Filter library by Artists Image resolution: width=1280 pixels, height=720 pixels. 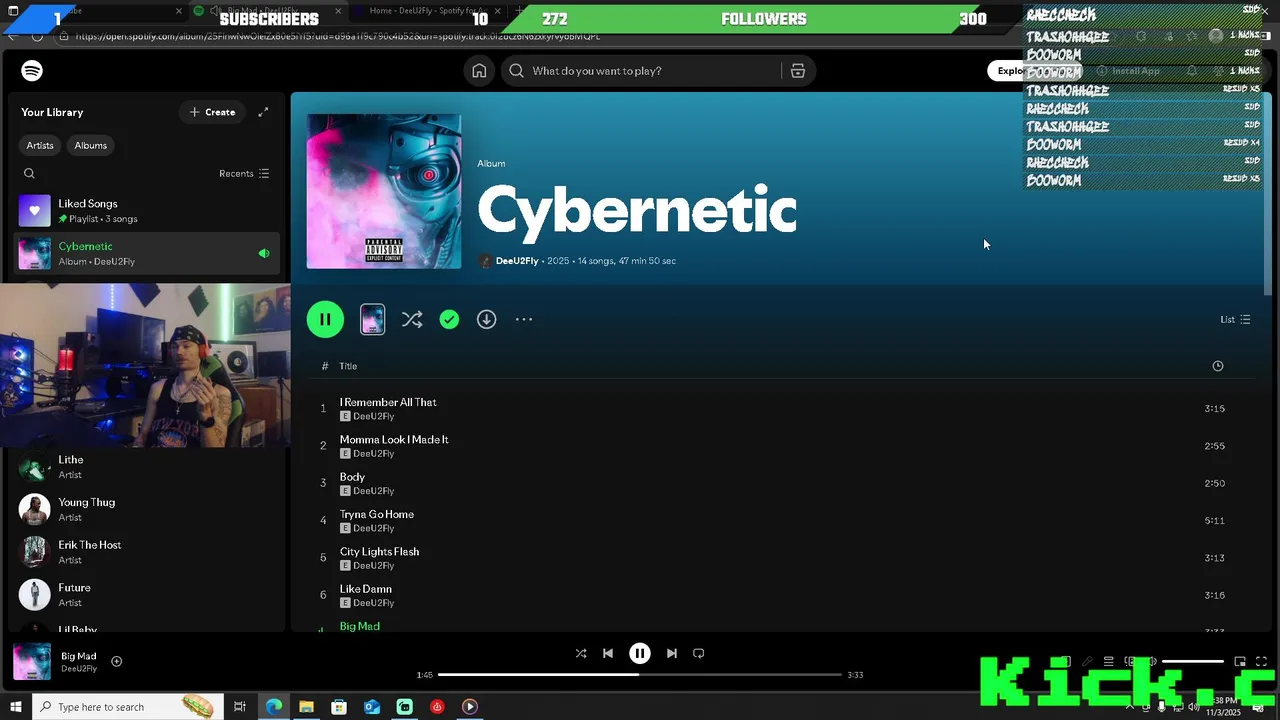click(x=40, y=145)
